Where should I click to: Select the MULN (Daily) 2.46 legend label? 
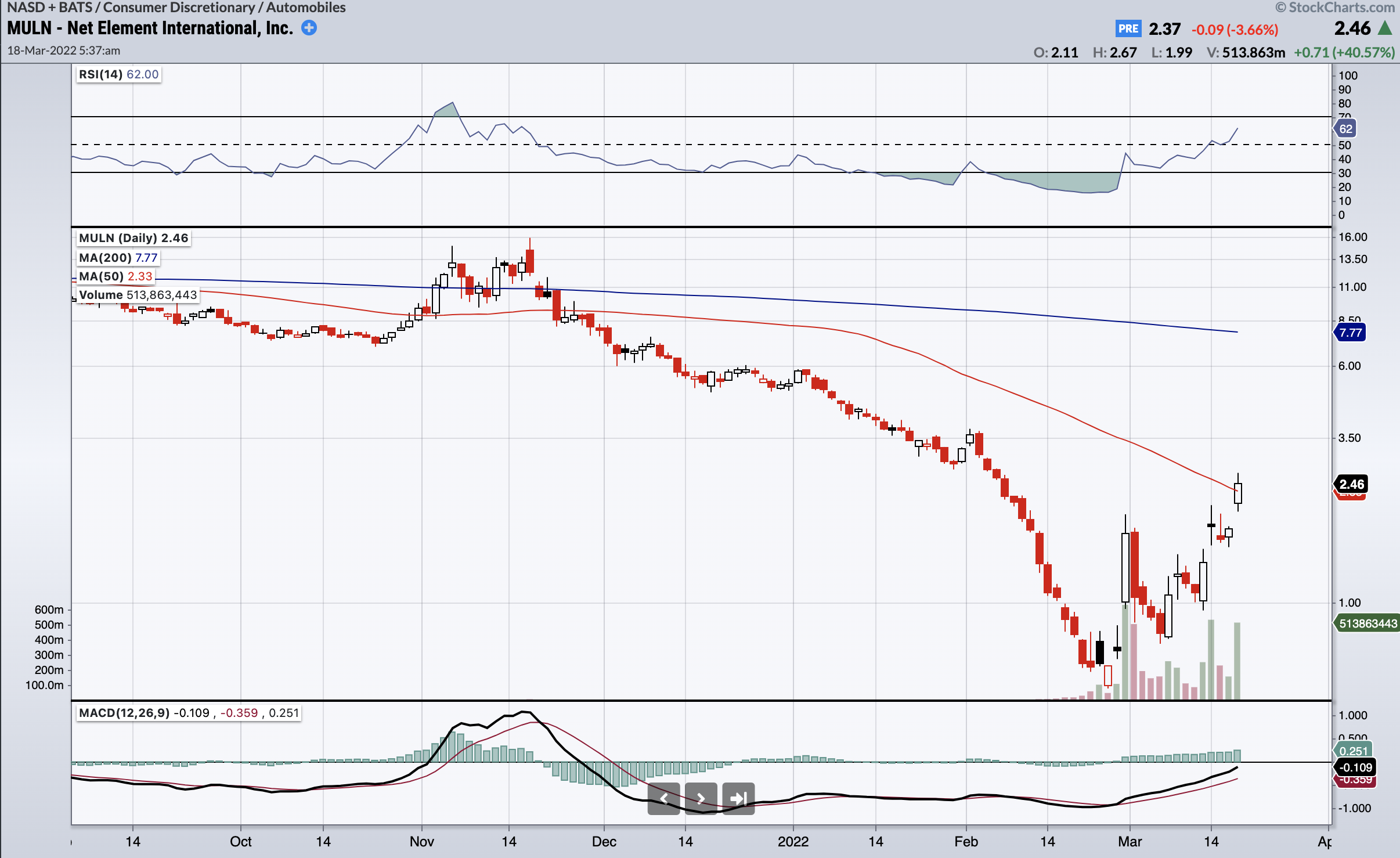[133, 238]
